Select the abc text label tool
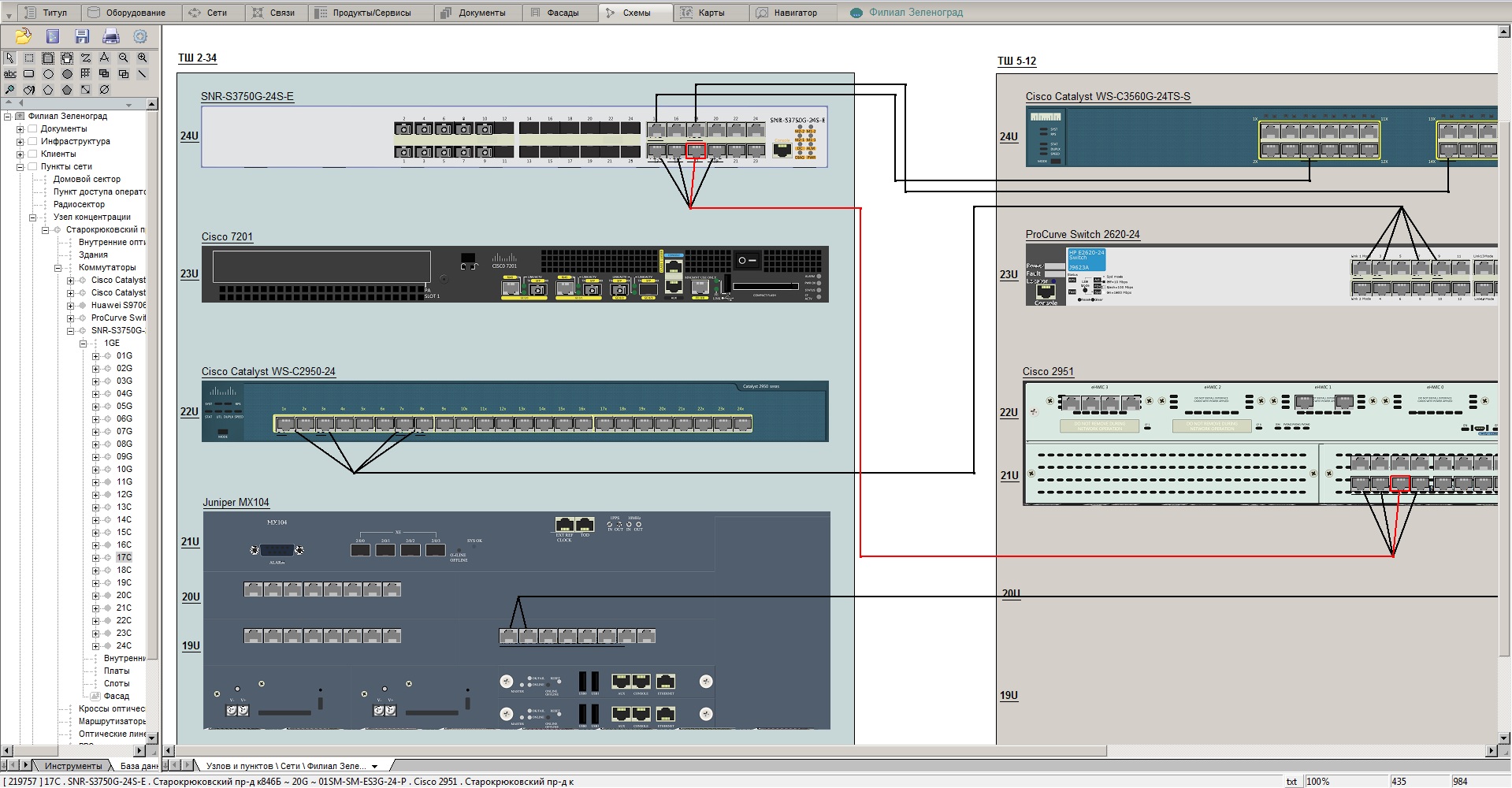The height and width of the screenshot is (788, 1512). 10,74
